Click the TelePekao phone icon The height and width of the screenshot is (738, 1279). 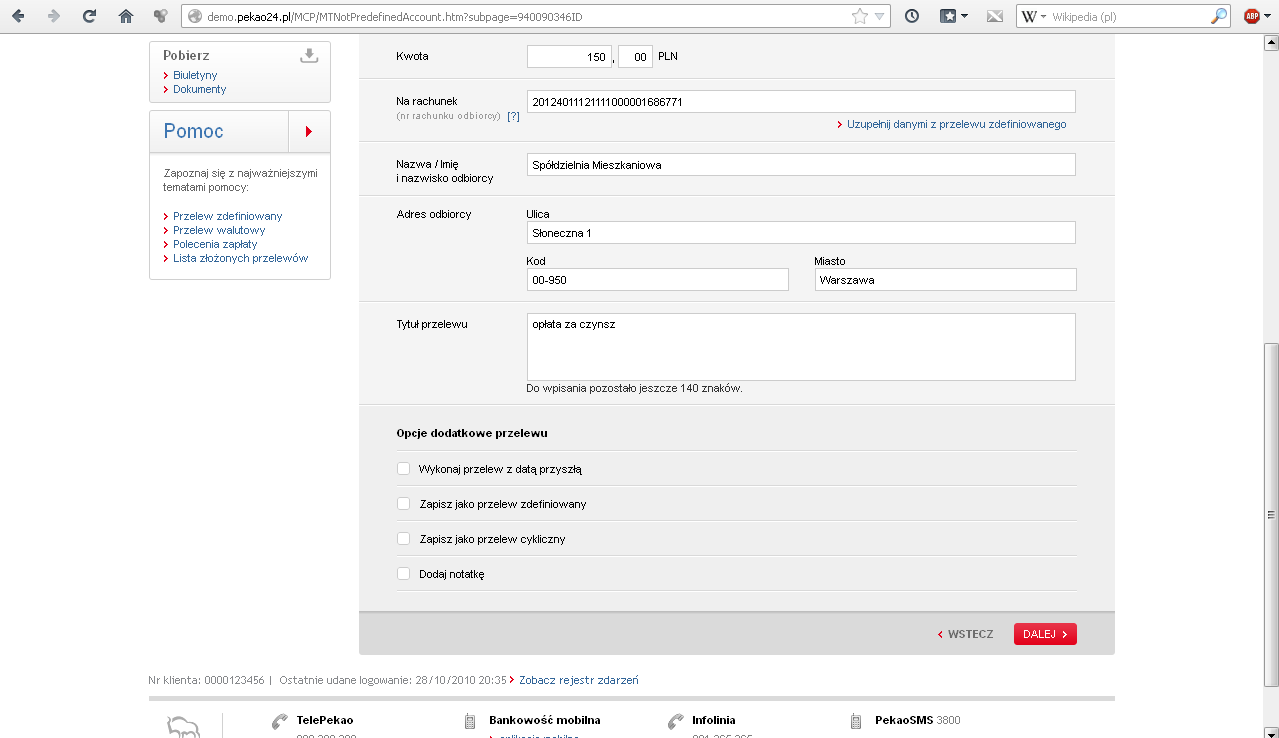pyautogui.click(x=279, y=722)
